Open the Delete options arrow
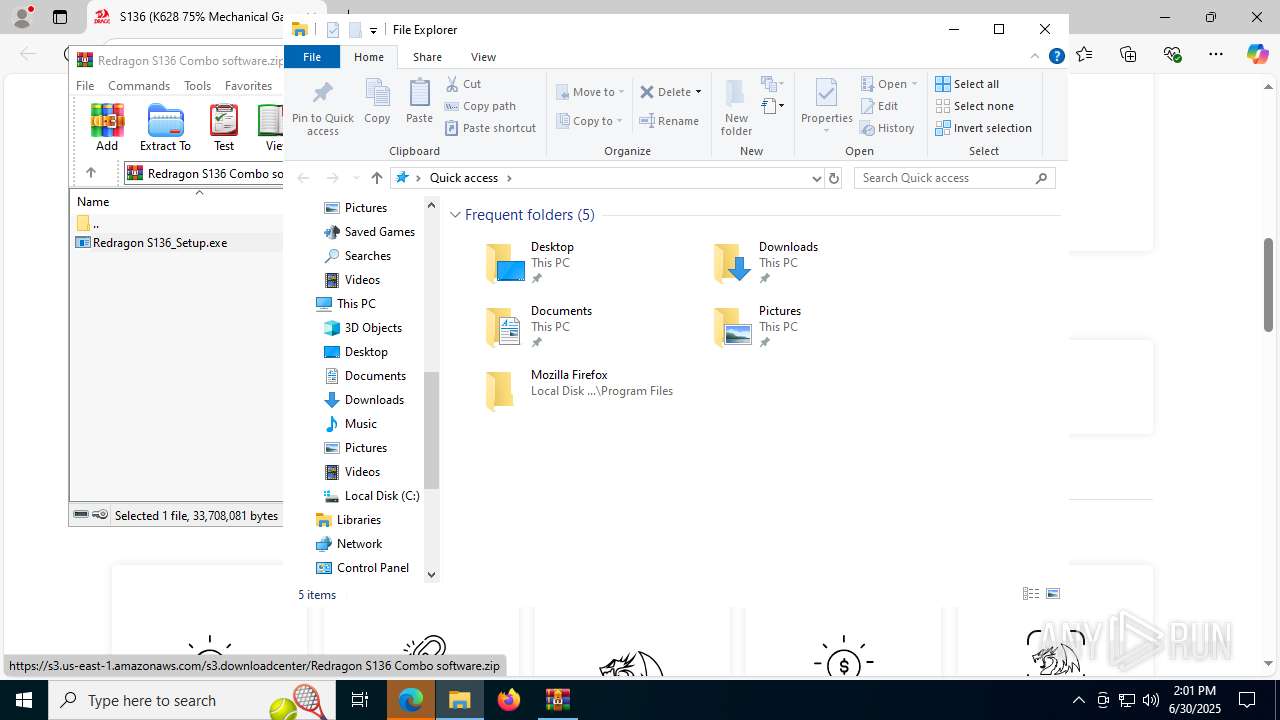 (698, 92)
